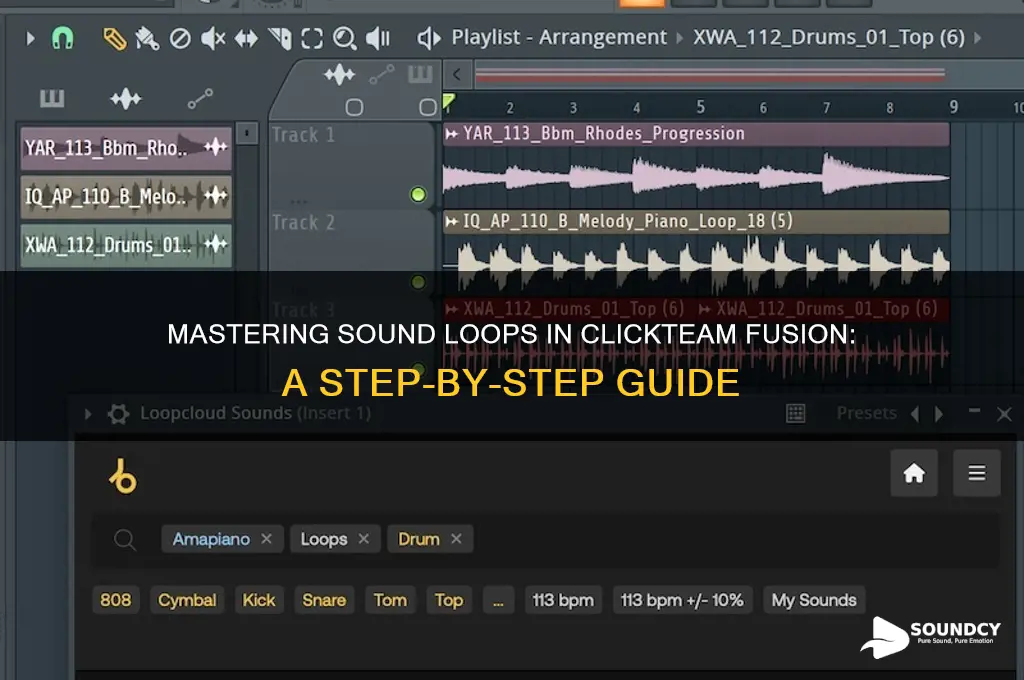
Task: Filter by the Tom tag
Action: pyautogui.click(x=390, y=600)
